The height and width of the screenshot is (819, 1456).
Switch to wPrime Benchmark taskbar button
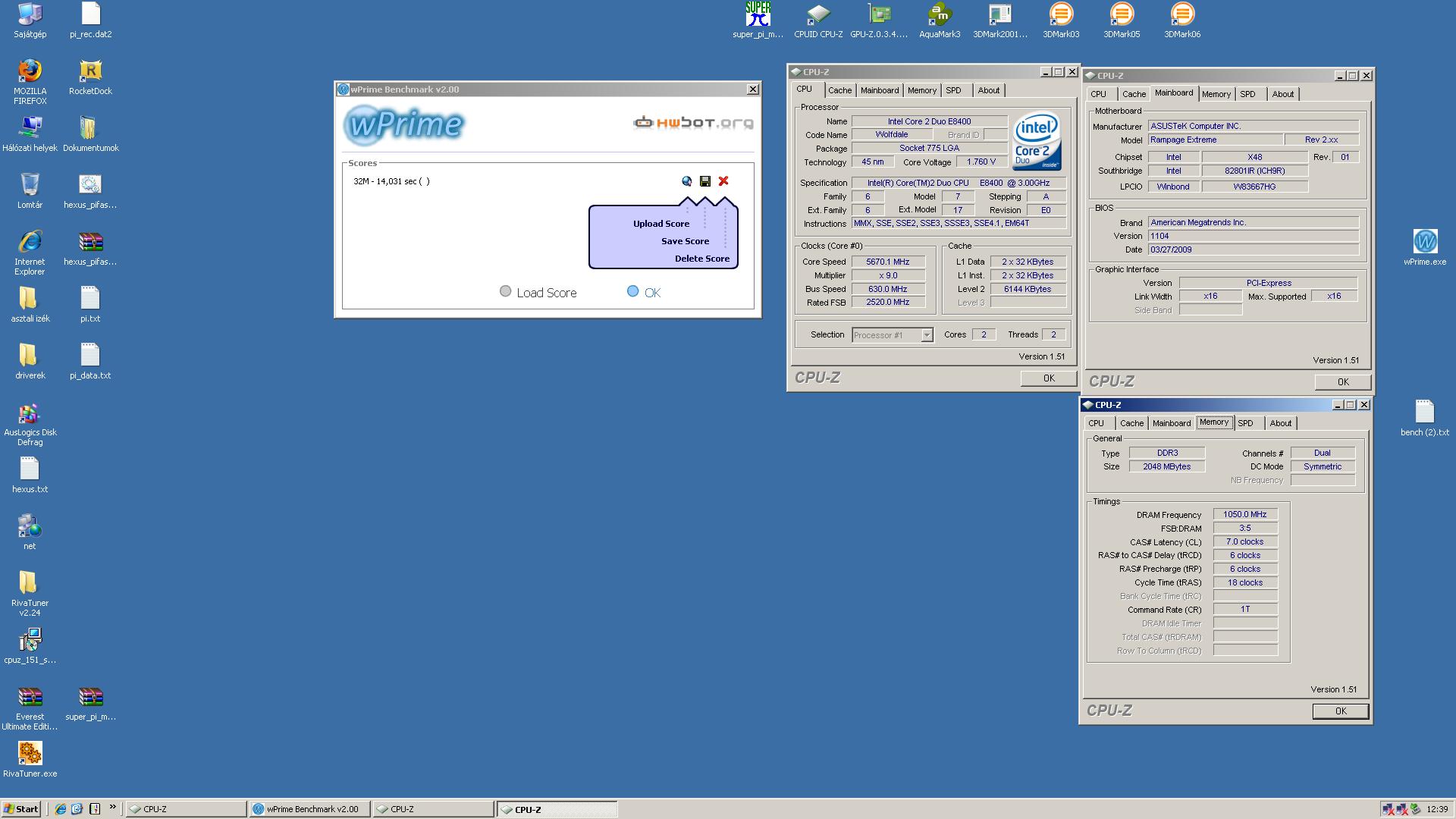[x=309, y=809]
